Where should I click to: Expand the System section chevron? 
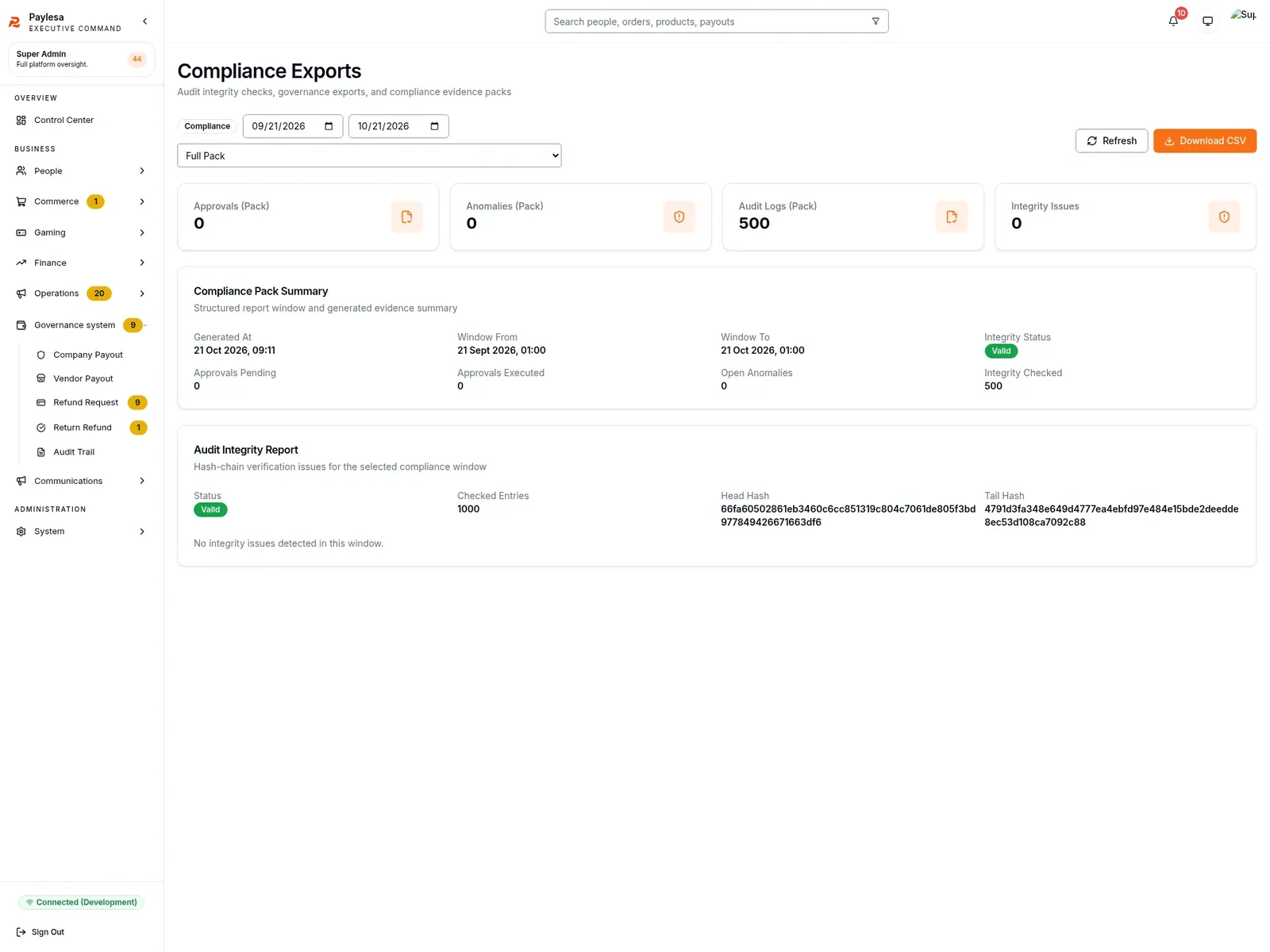pyautogui.click(x=142, y=532)
